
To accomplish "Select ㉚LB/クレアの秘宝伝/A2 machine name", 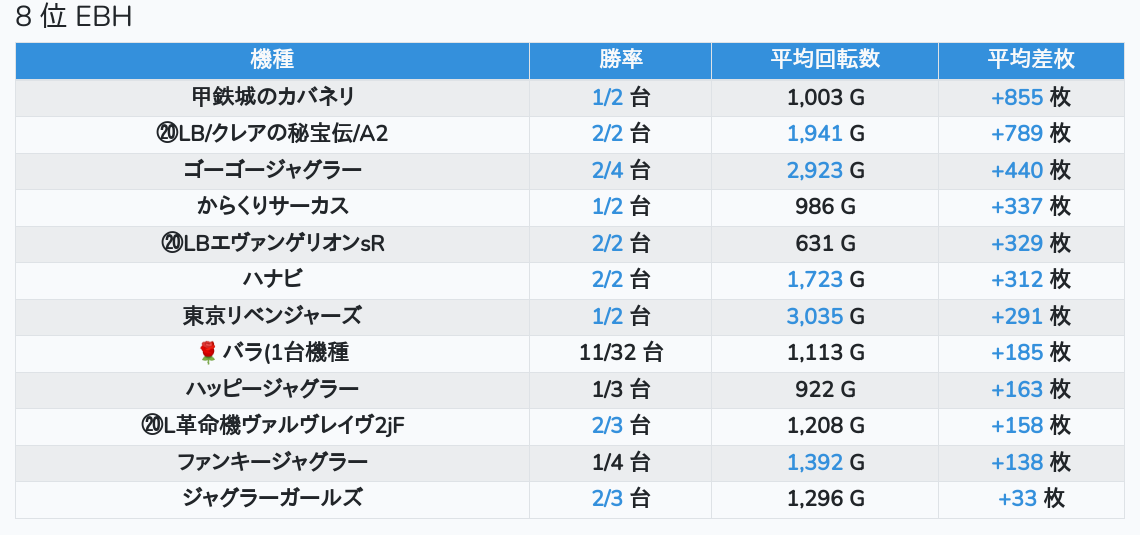I will [x=272, y=134].
